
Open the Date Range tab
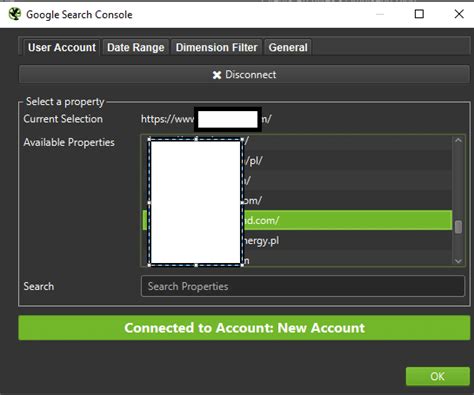[x=136, y=47]
